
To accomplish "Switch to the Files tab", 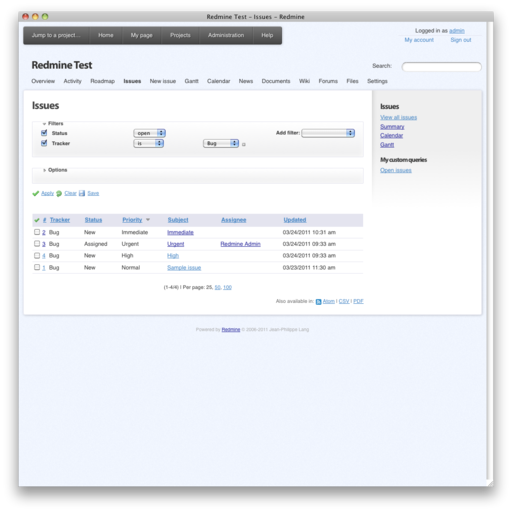I will [x=352, y=81].
